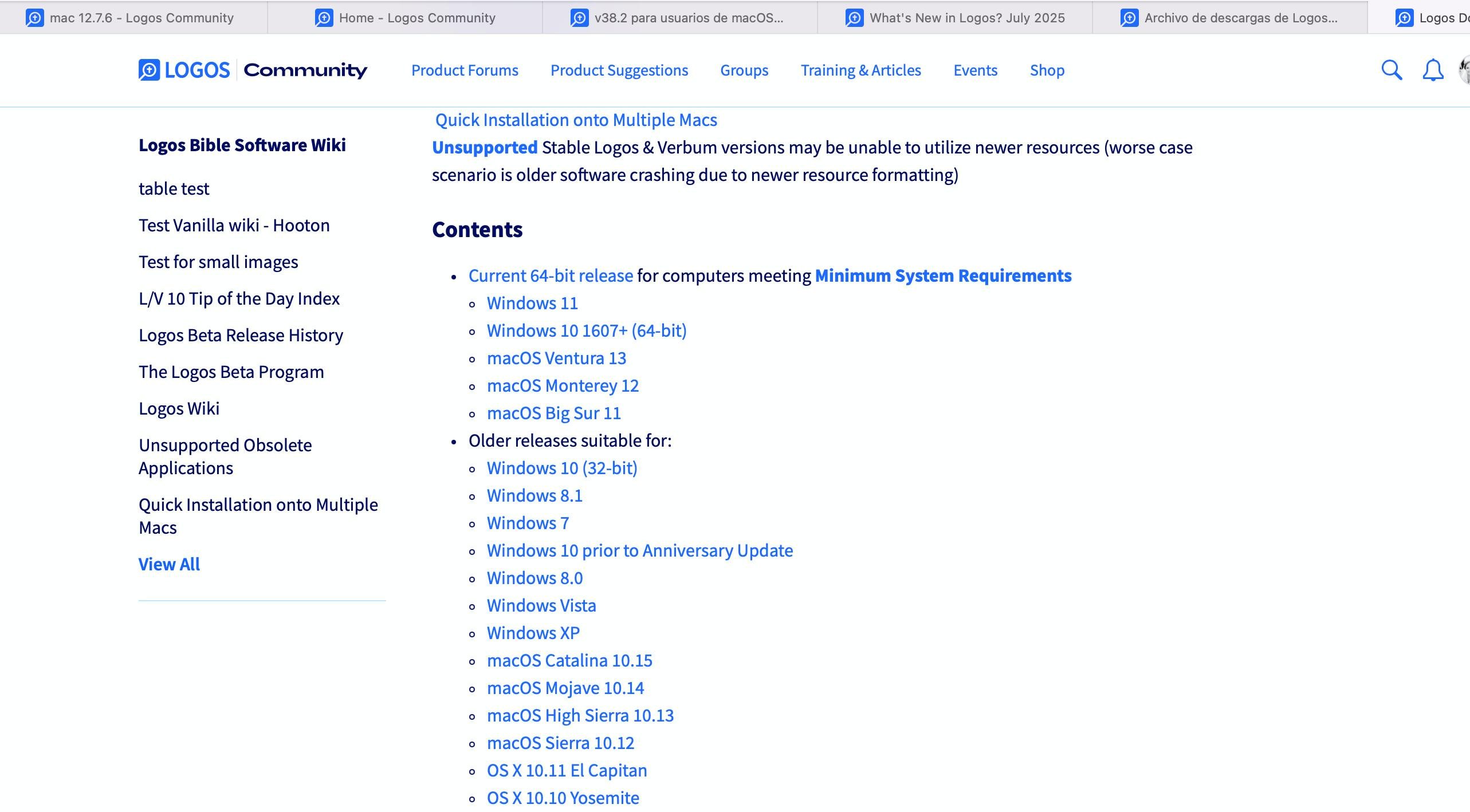Open L/V 10 Tip of the Day Index
The image size is (1470, 812).
239,298
